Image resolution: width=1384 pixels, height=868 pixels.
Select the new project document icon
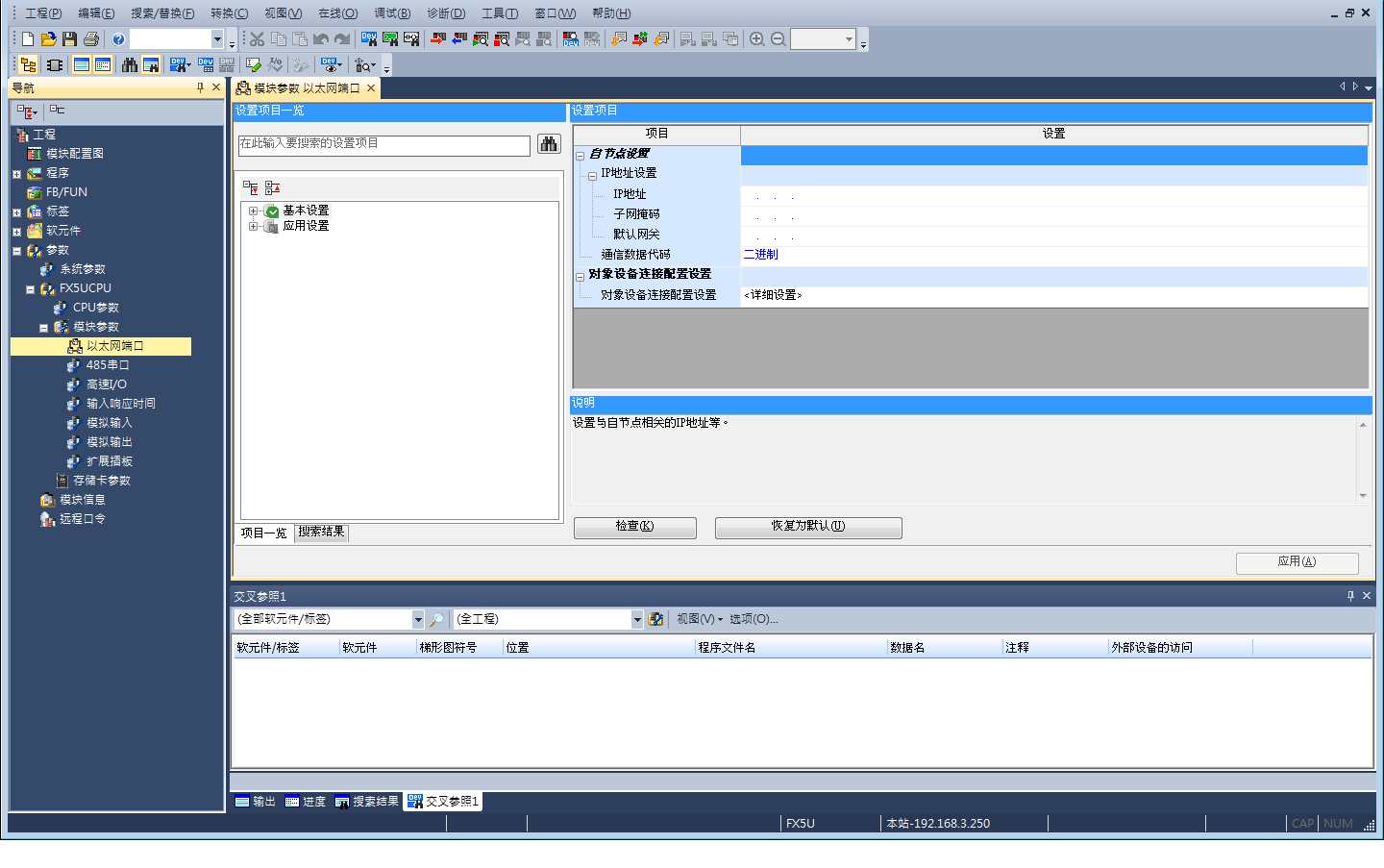point(26,38)
